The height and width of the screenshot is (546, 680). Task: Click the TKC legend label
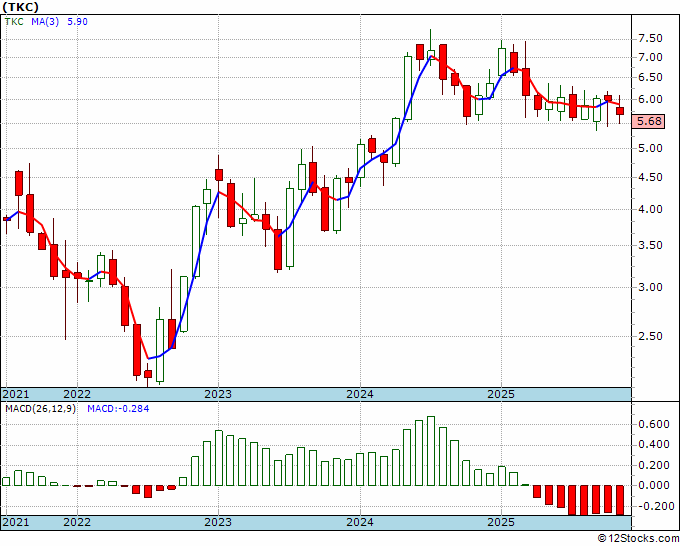[14, 22]
